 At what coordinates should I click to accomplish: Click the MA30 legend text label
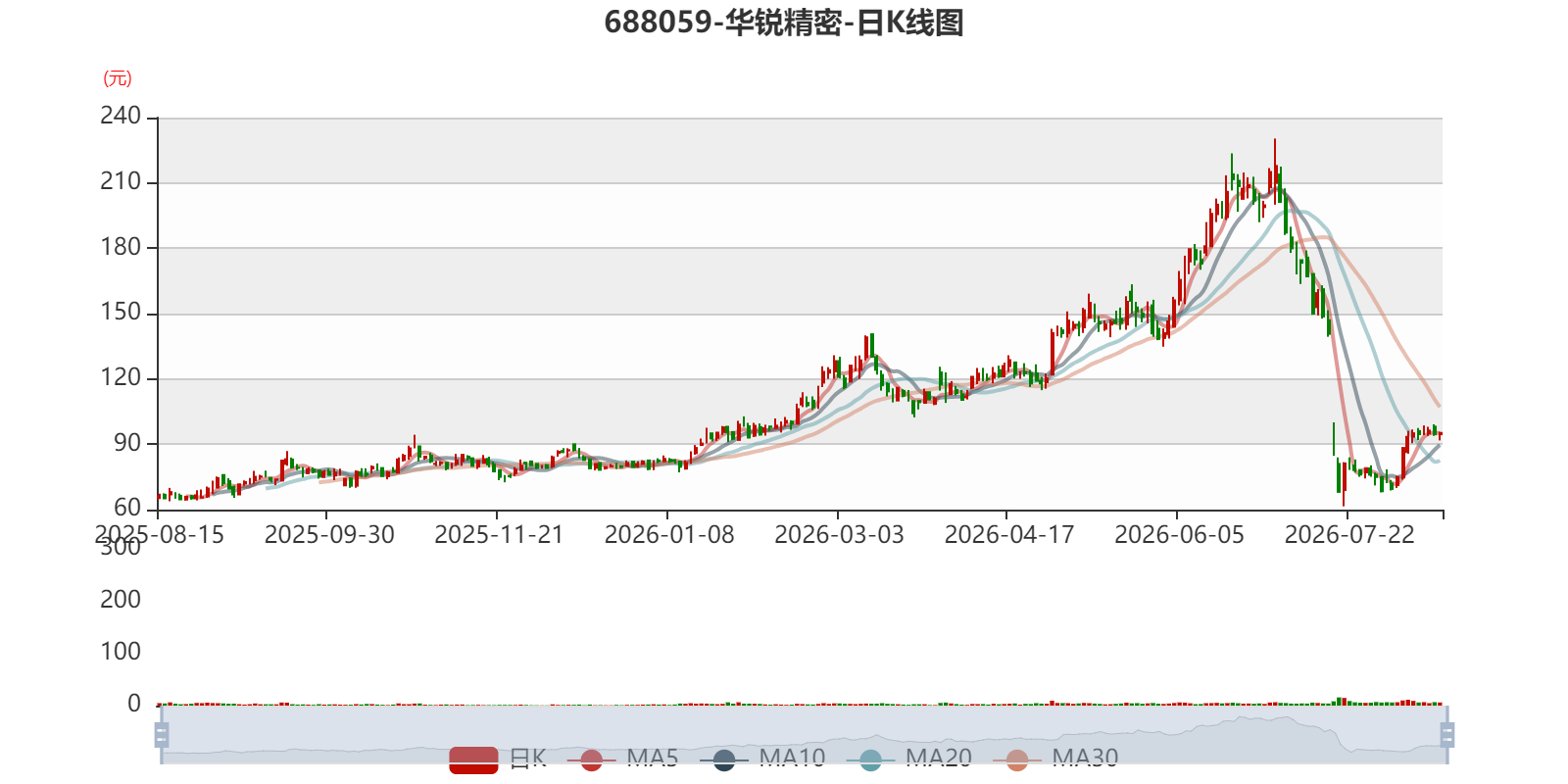pyautogui.click(x=1085, y=759)
